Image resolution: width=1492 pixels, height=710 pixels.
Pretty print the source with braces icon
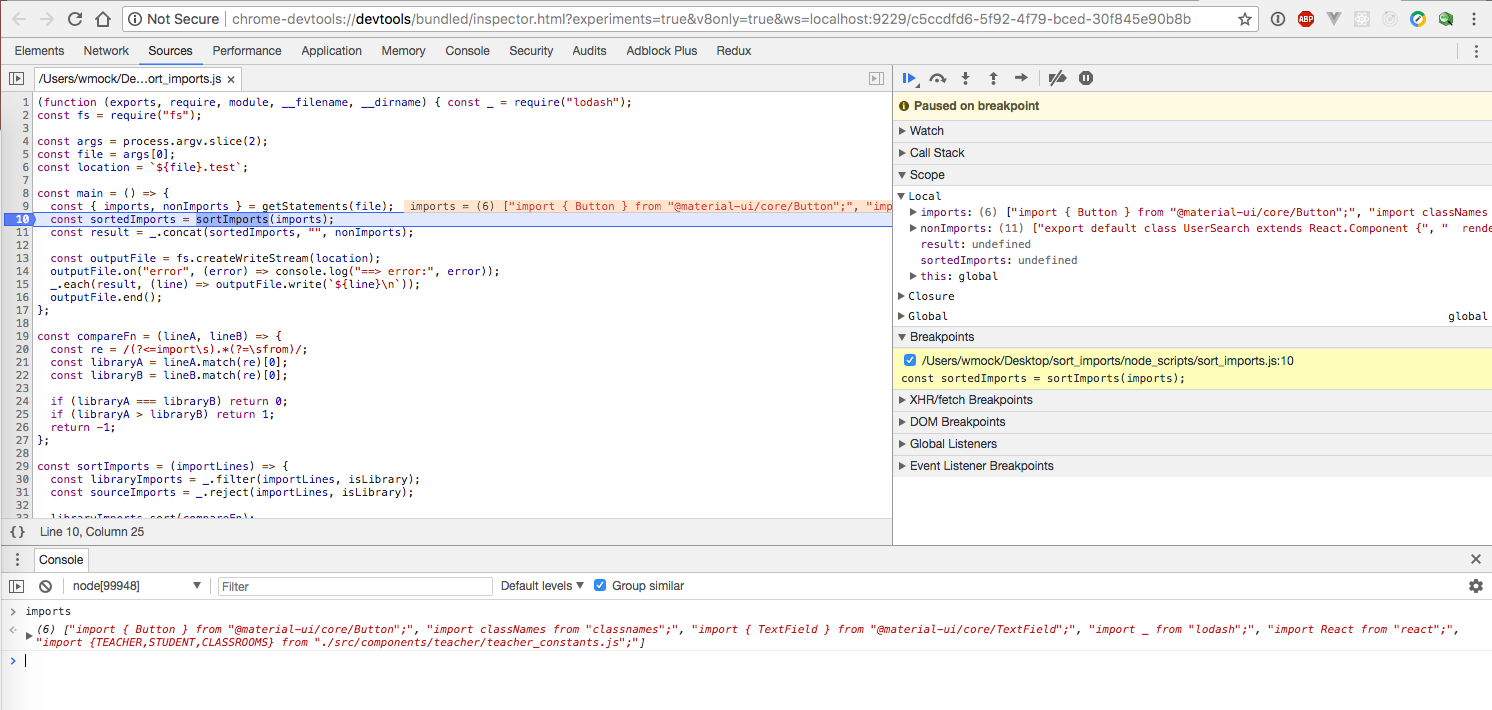[x=17, y=532]
